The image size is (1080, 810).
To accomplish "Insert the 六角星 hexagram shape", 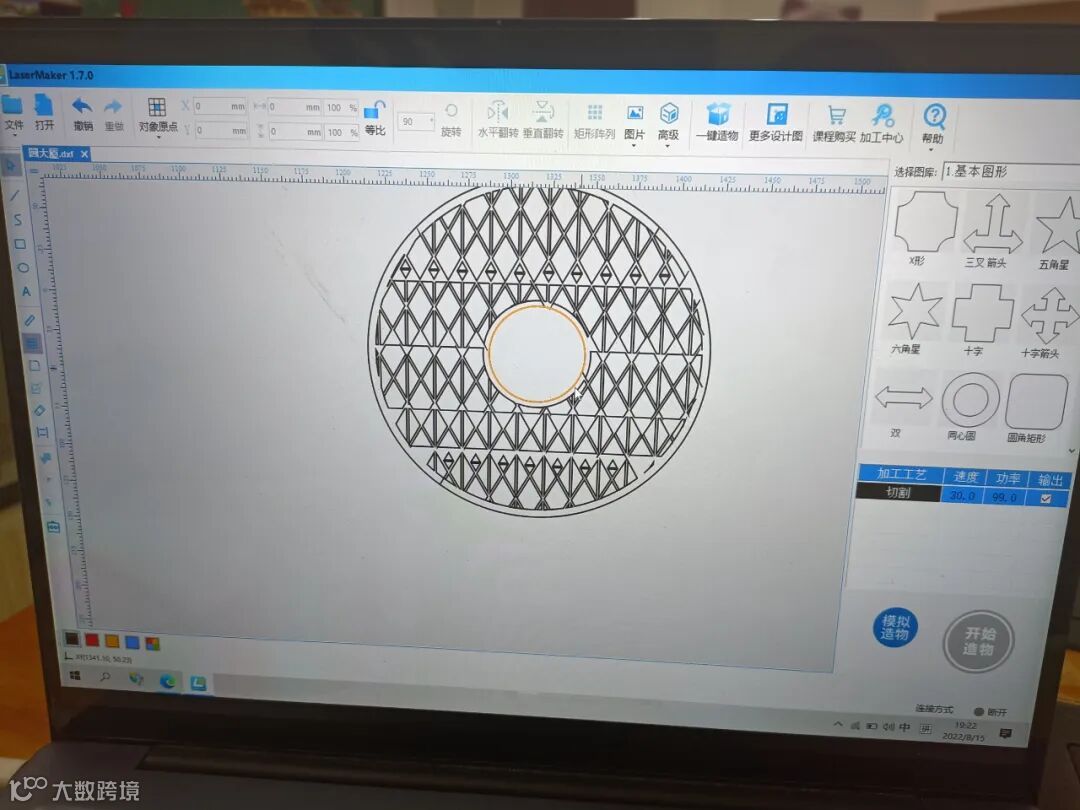I will 915,311.
